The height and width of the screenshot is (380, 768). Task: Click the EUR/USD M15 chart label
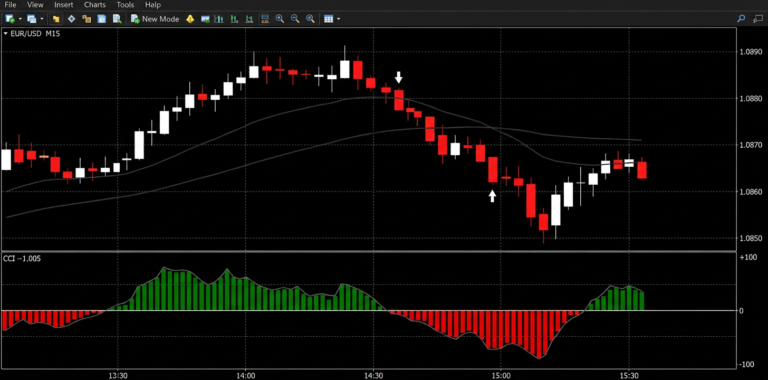[x=35, y=34]
